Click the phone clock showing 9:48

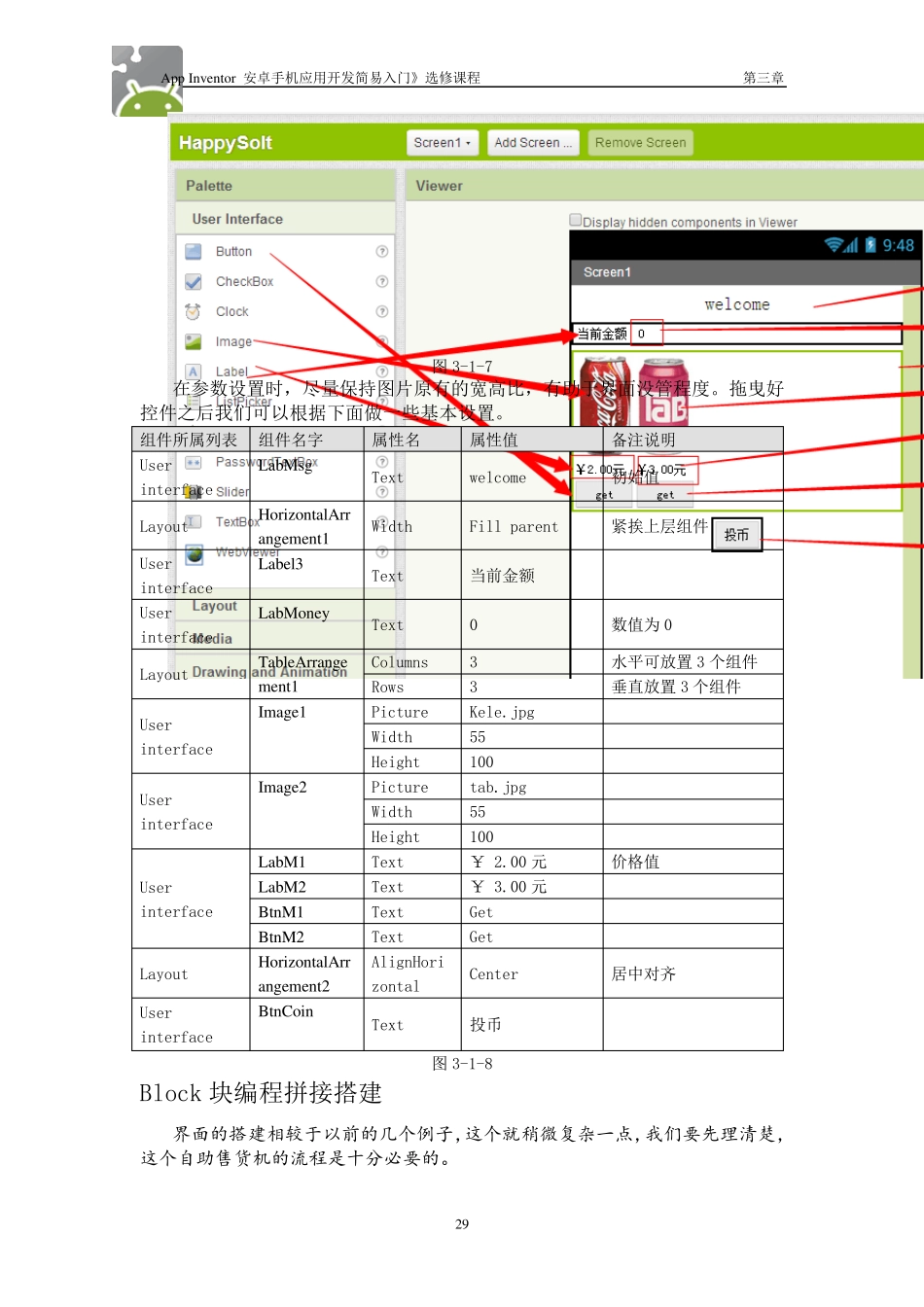(899, 245)
